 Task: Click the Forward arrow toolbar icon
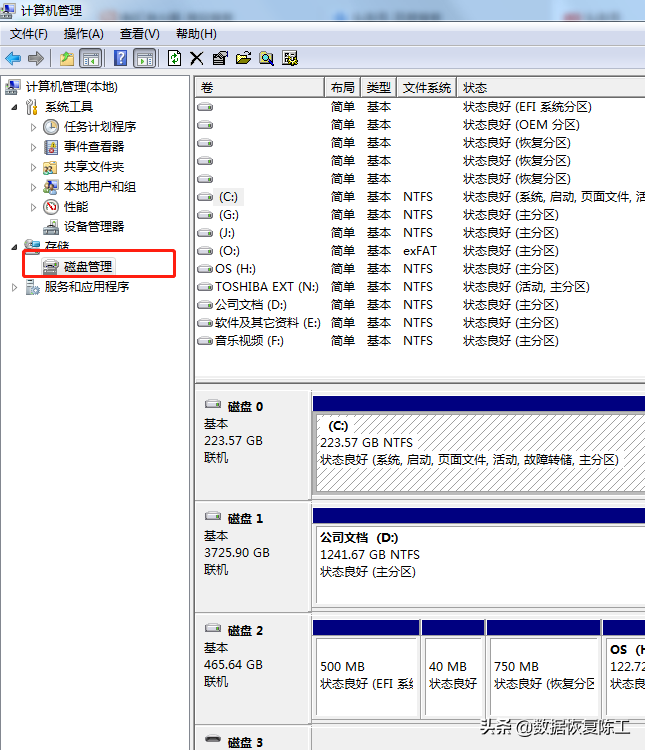pyautogui.click(x=36, y=58)
